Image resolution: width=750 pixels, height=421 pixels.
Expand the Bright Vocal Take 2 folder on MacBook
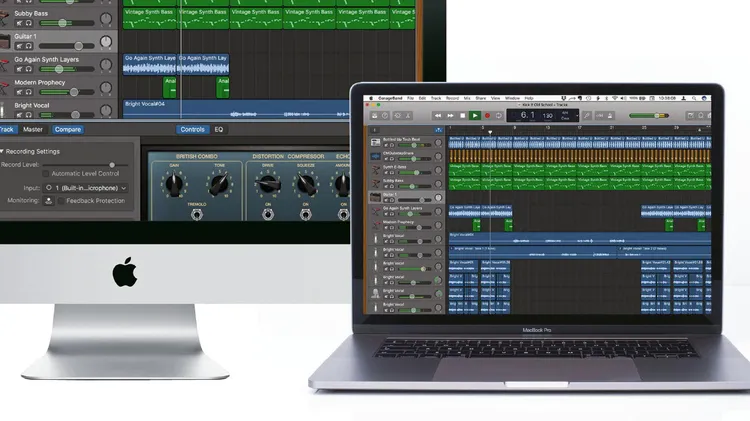620,249
